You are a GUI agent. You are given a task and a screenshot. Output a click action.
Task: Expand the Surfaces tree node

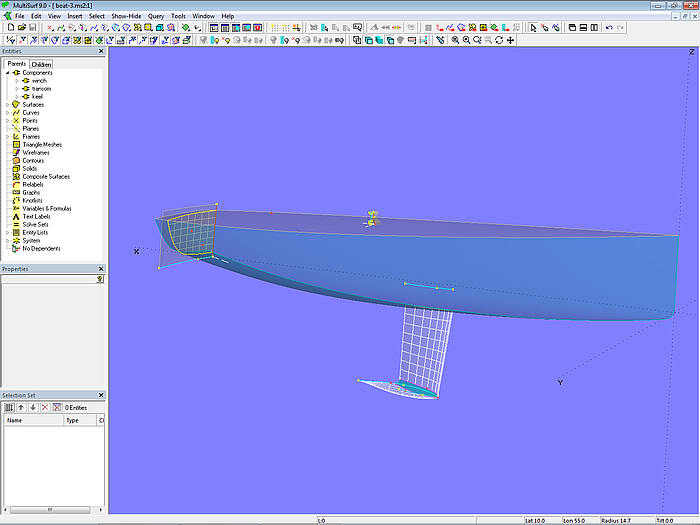(7, 105)
